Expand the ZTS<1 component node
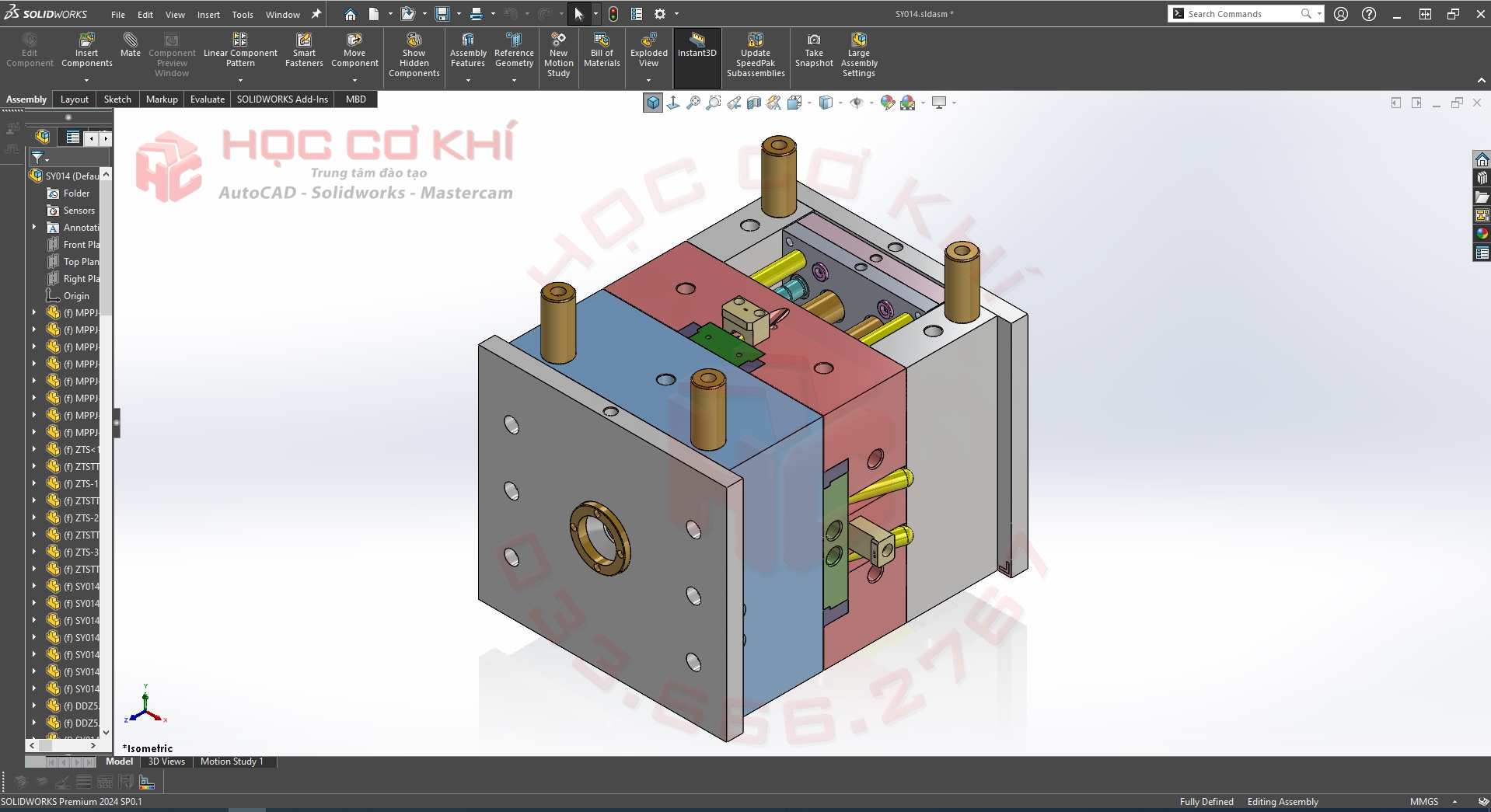Viewport: 1491px width, 812px height. [x=34, y=450]
